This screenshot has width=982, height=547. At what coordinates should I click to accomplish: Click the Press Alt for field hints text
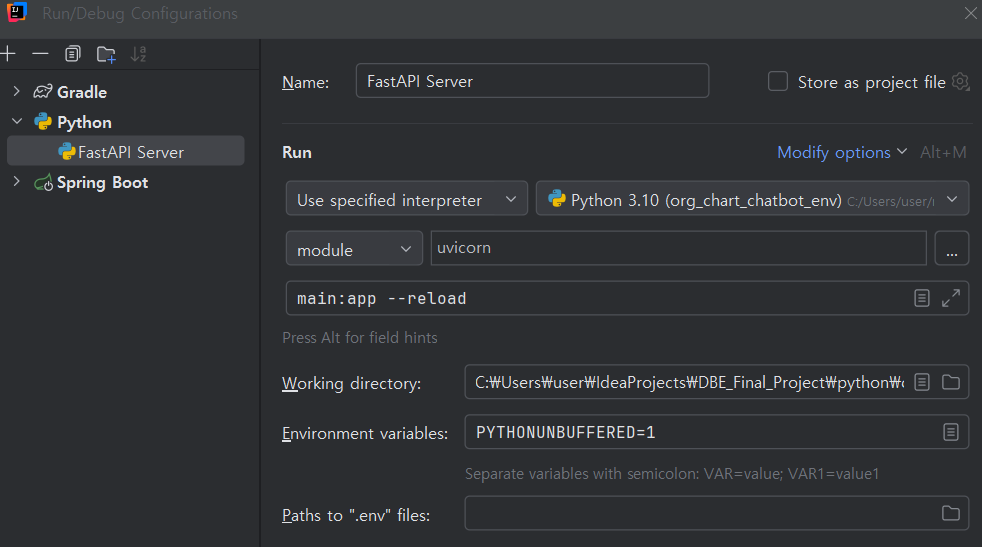(359, 338)
